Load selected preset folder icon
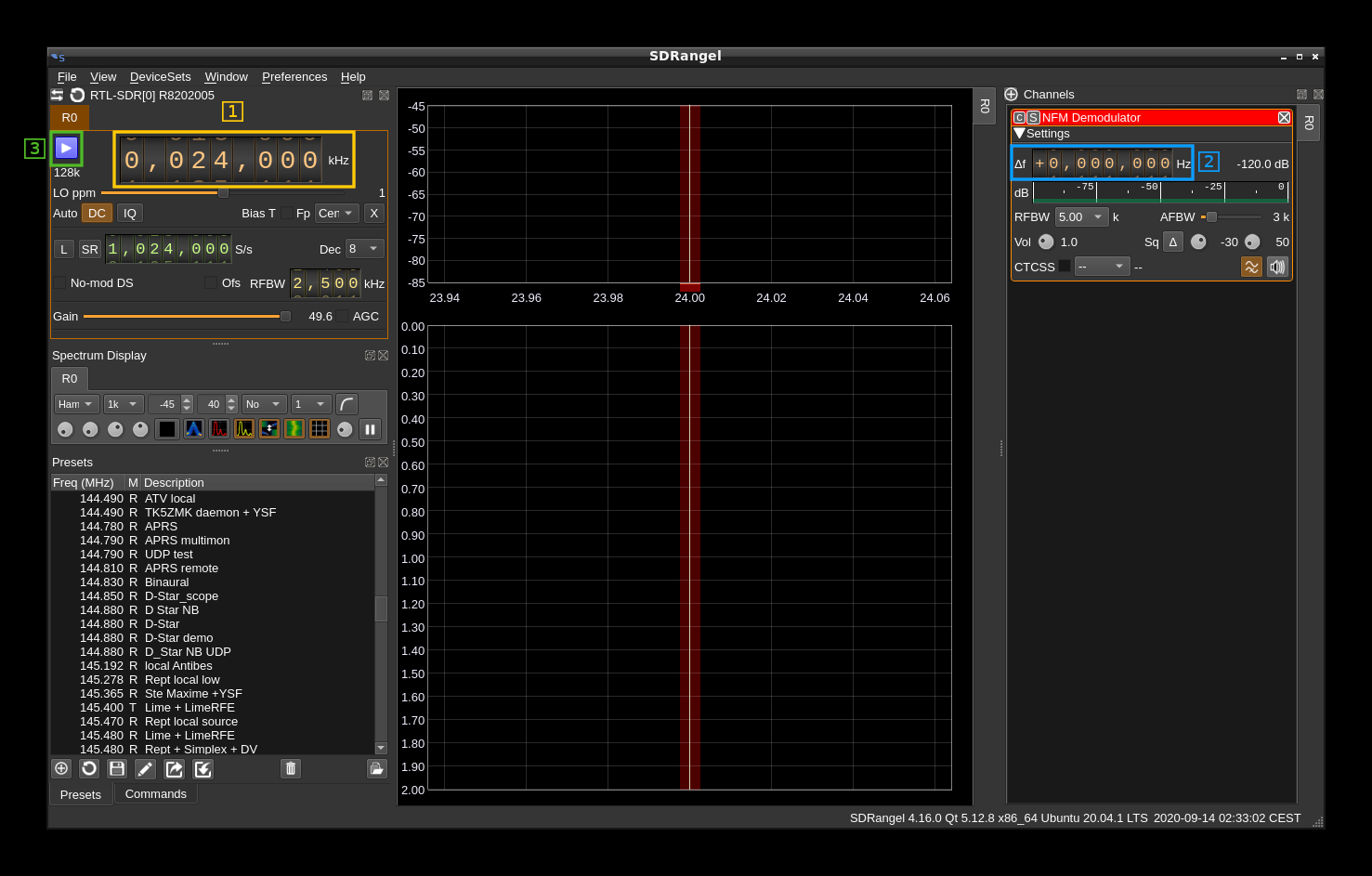 376,768
